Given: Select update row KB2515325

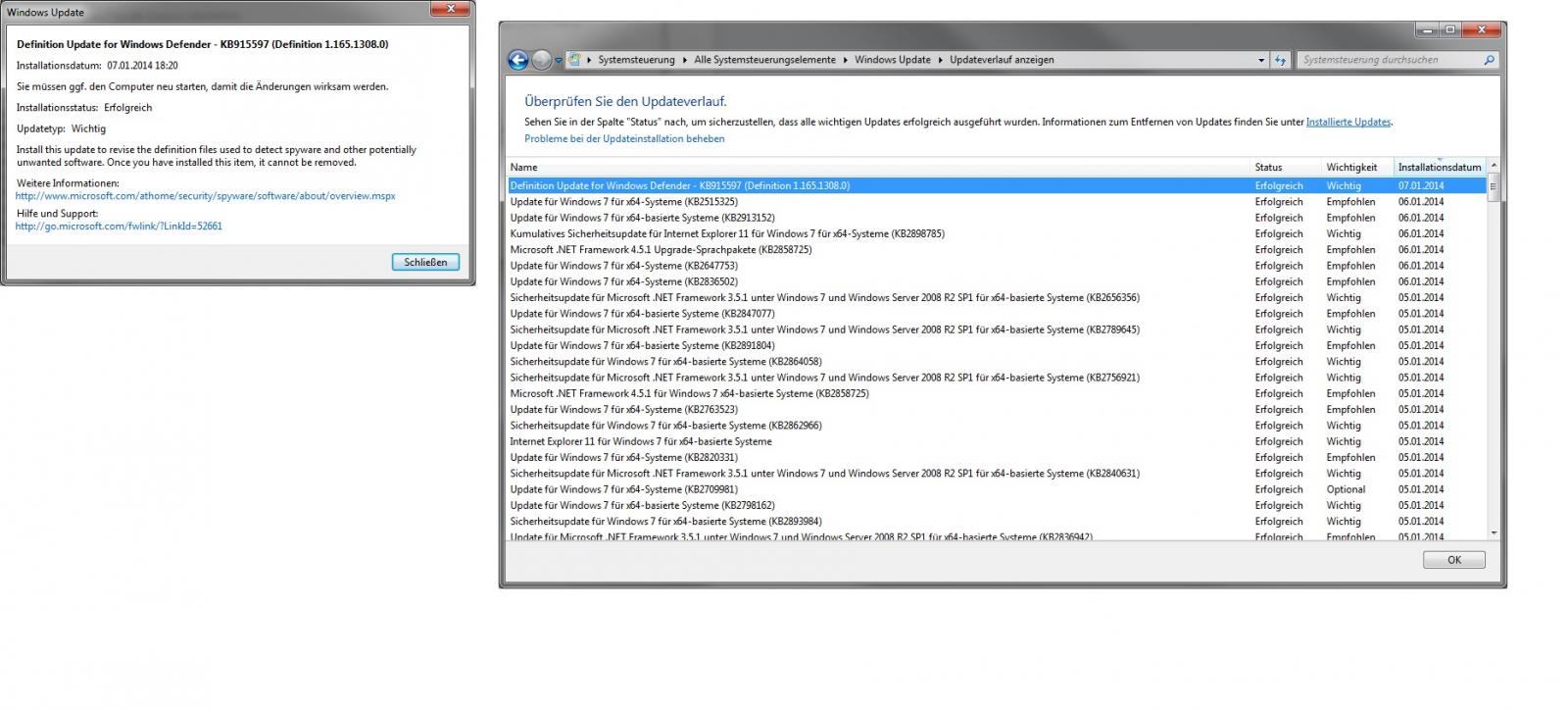Looking at the screenshot, I should click(997, 202).
